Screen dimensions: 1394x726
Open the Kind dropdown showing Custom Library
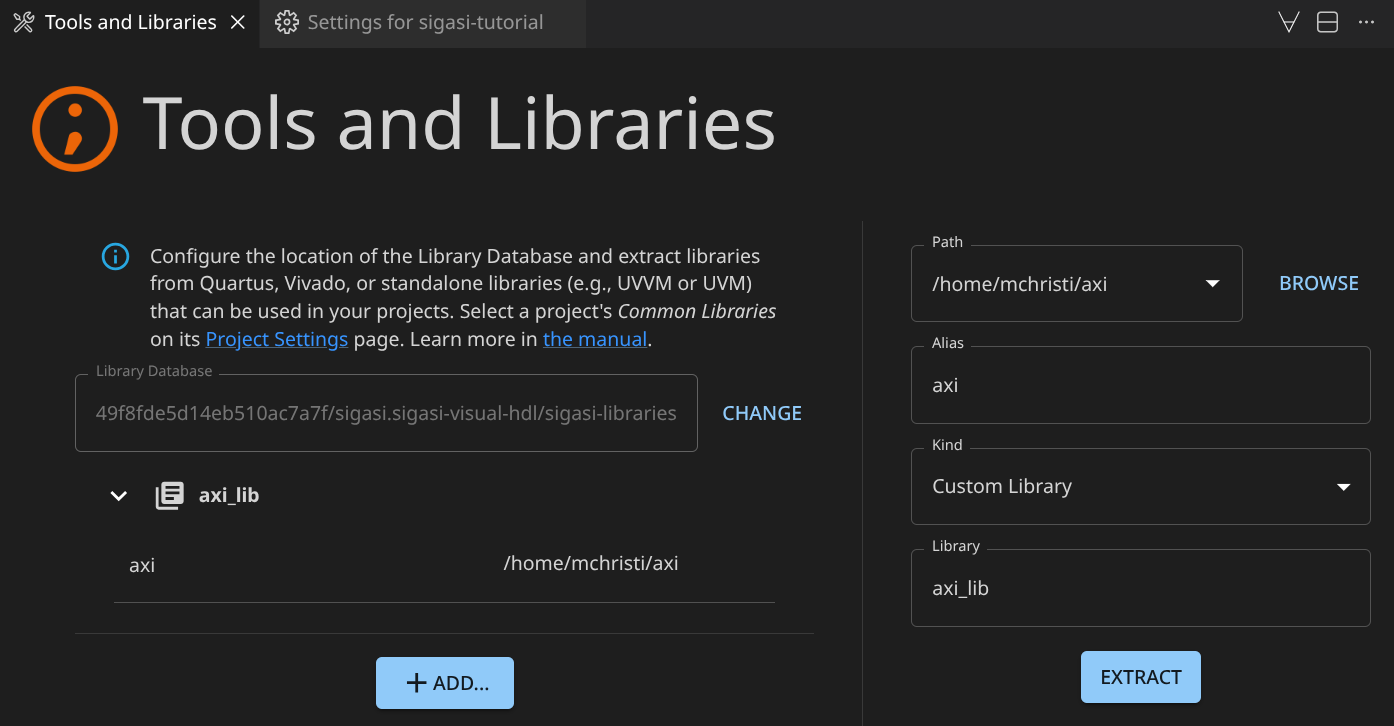[1343, 487]
